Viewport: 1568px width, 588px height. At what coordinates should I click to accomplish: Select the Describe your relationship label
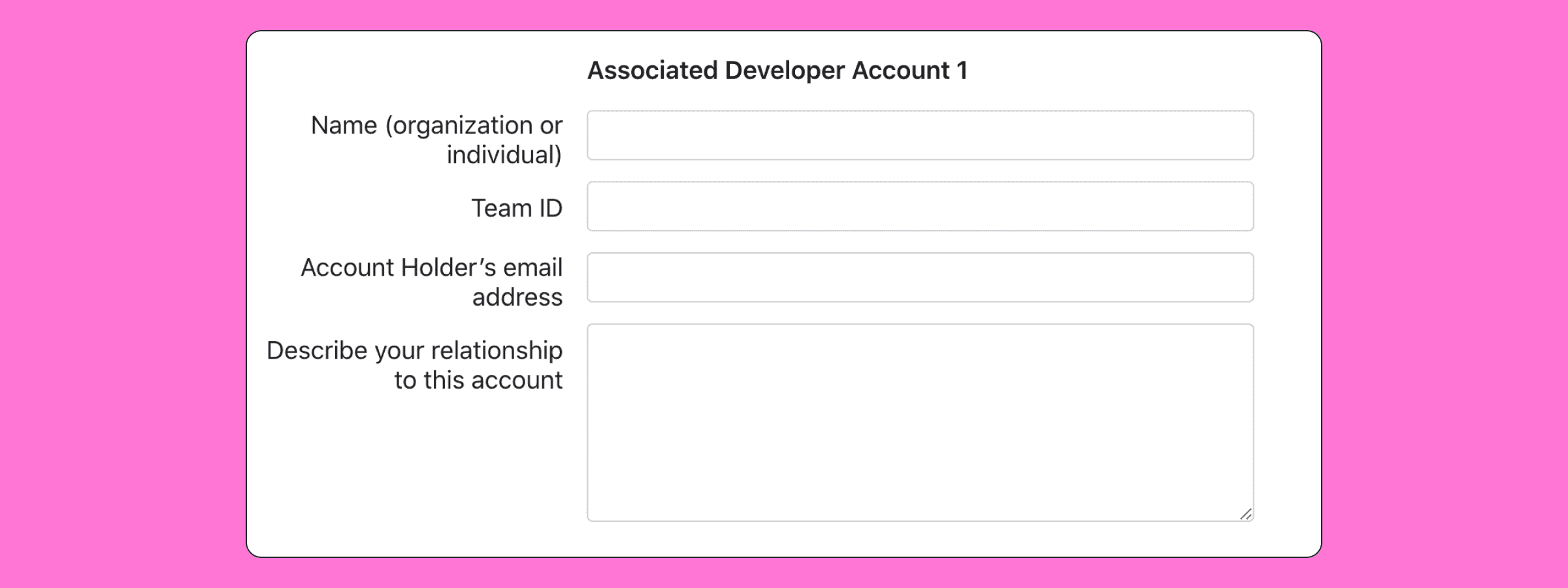pyautogui.click(x=414, y=365)
